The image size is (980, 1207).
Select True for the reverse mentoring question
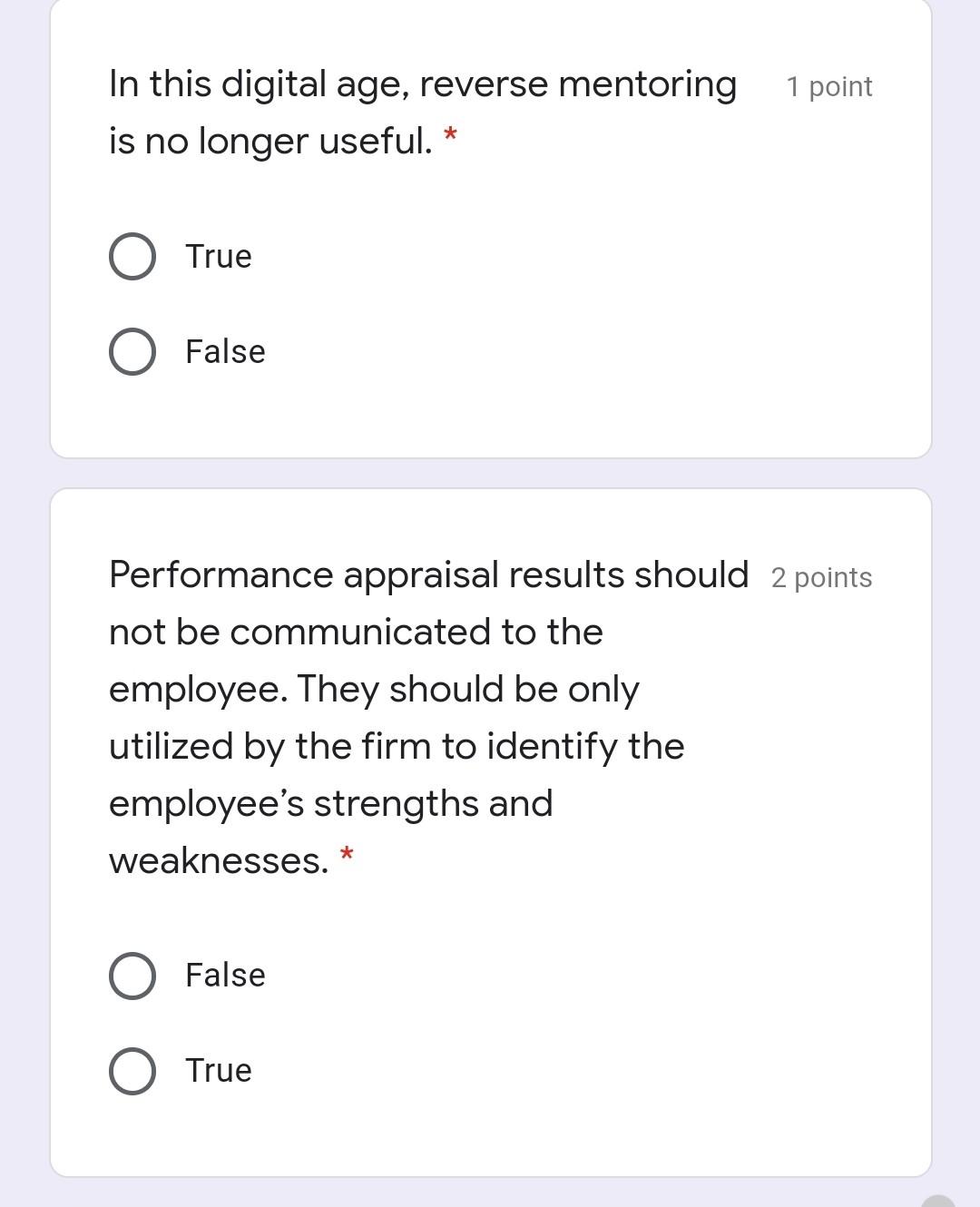click(x=132, y=256)
